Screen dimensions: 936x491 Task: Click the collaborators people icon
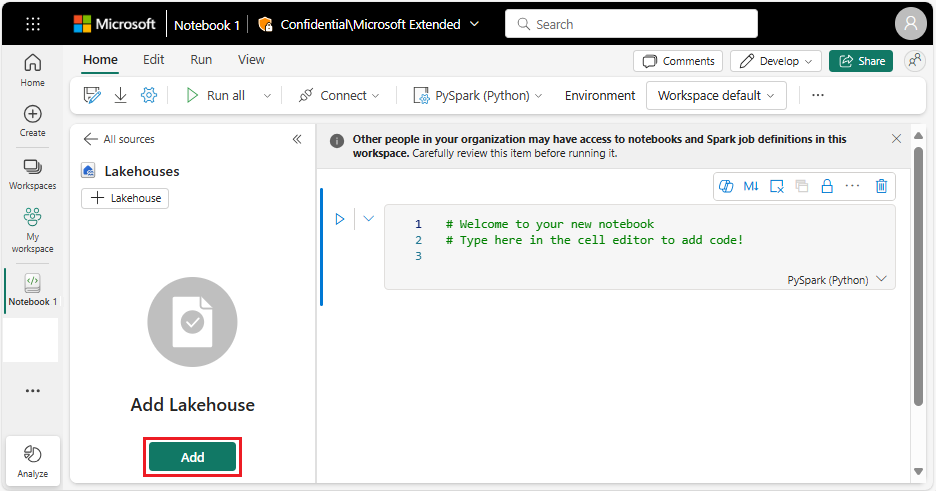pyautogui.click(x=915, y=60)
